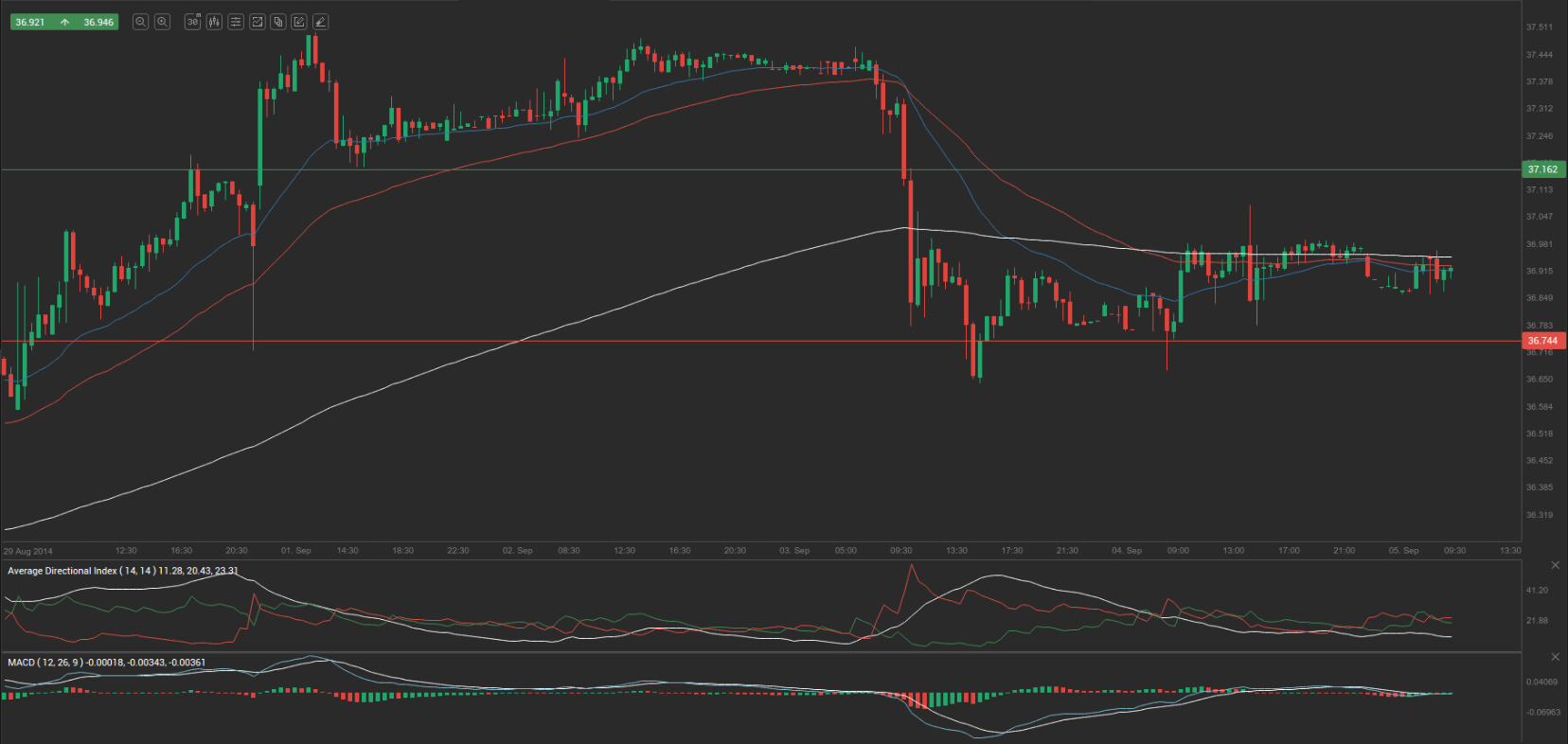Click the 36.946 ask price
The width and height of the screenshot is (1568, 744).
point(98,22)
